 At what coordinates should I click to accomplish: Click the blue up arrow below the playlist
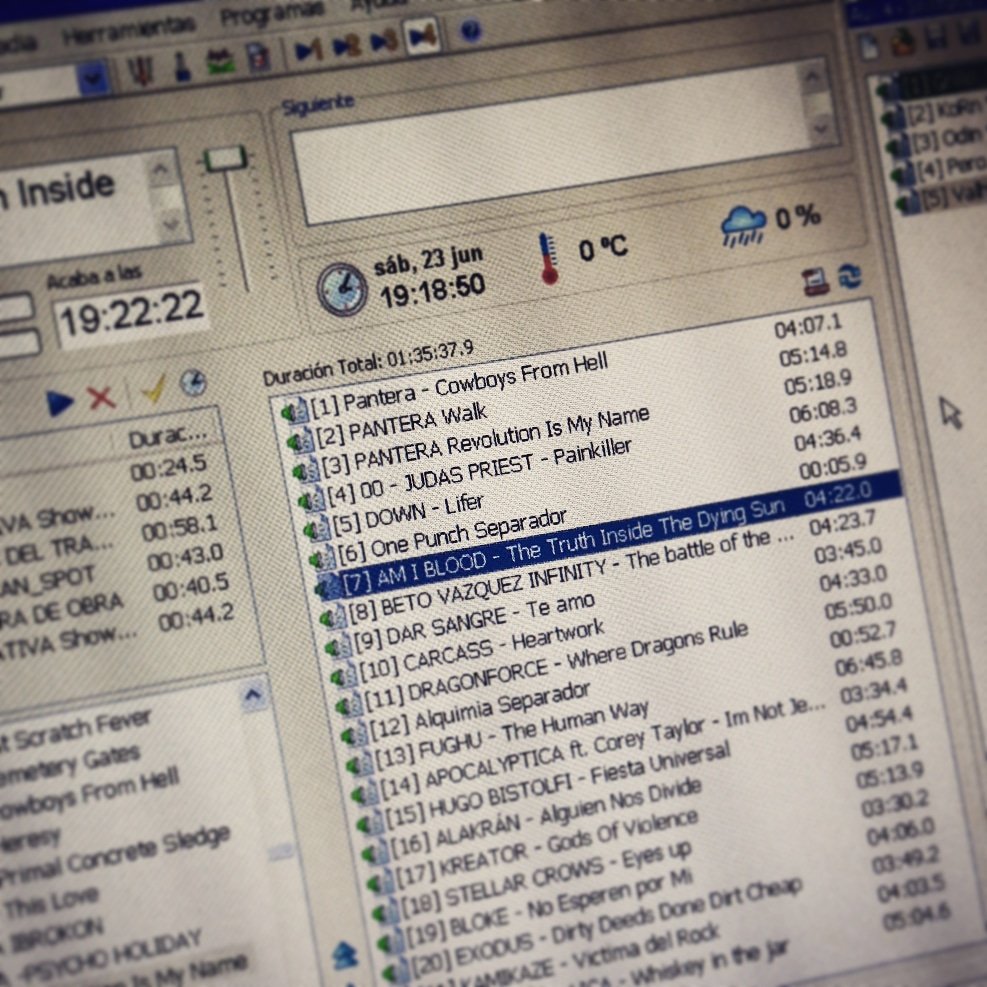pos(344,955)
